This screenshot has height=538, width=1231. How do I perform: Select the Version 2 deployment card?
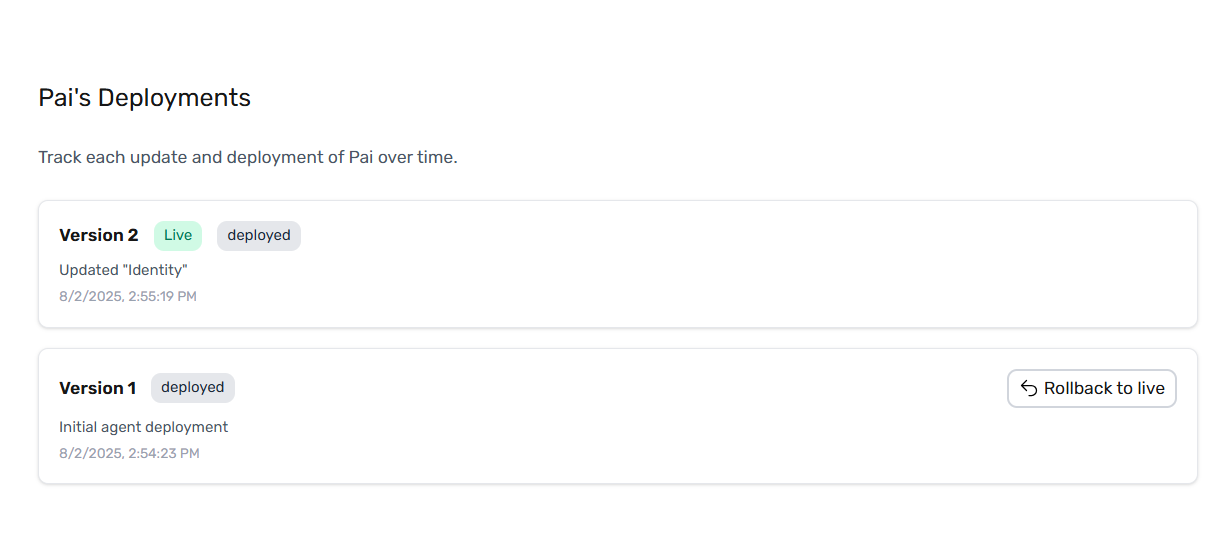(x=618, y=264)
